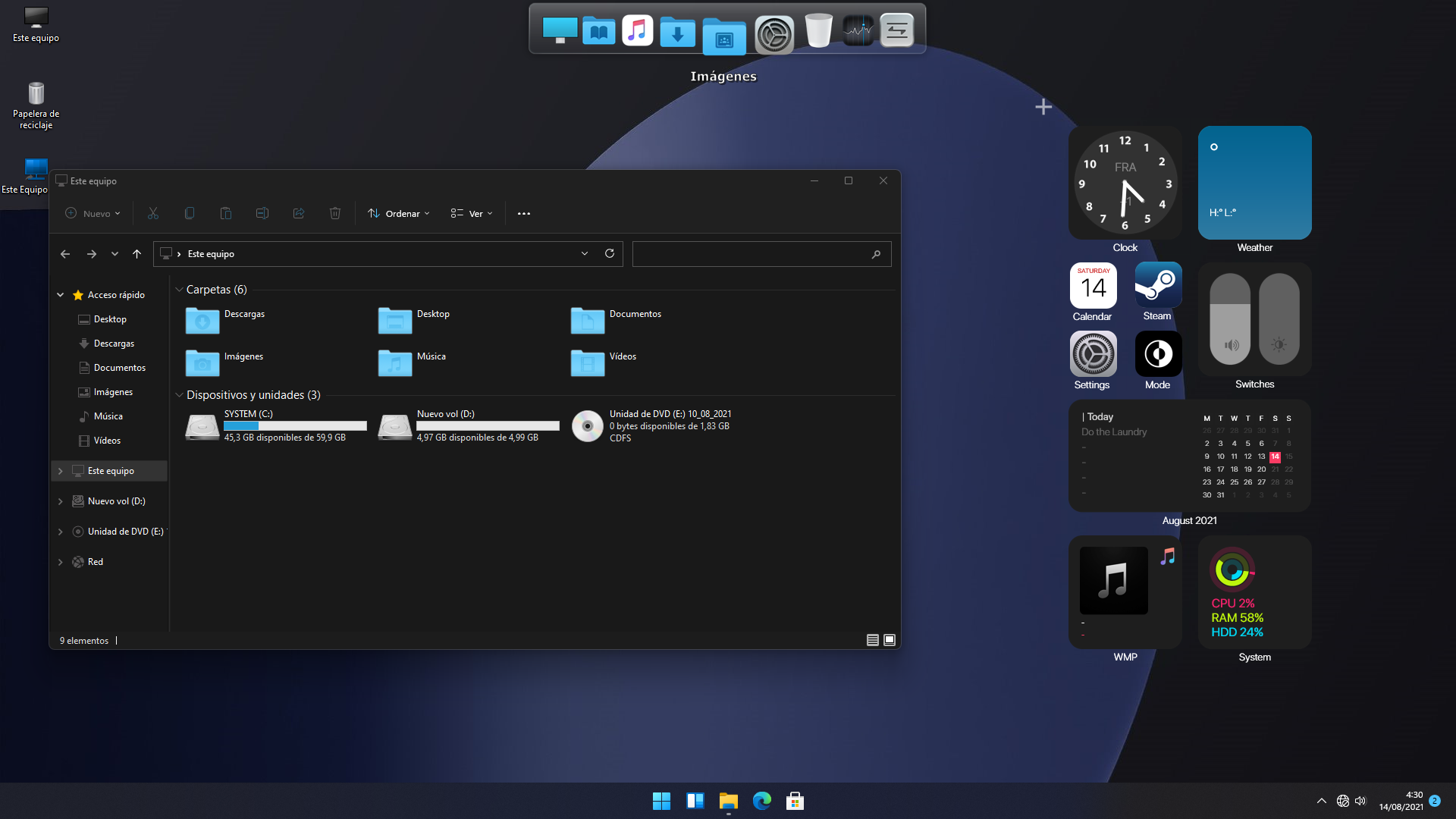Screen dimensions: 1456x819
Task: Select the Música folder in Carpetas
Action: pyautogui.click(x=413, y=362)
